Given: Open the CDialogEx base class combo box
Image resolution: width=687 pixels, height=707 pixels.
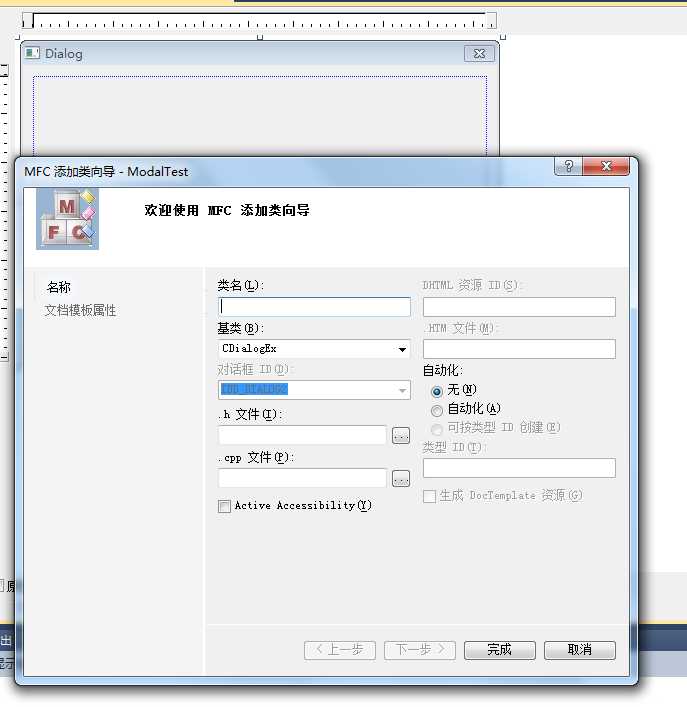Looking at the screenshot, I should (x=314, y=349).
